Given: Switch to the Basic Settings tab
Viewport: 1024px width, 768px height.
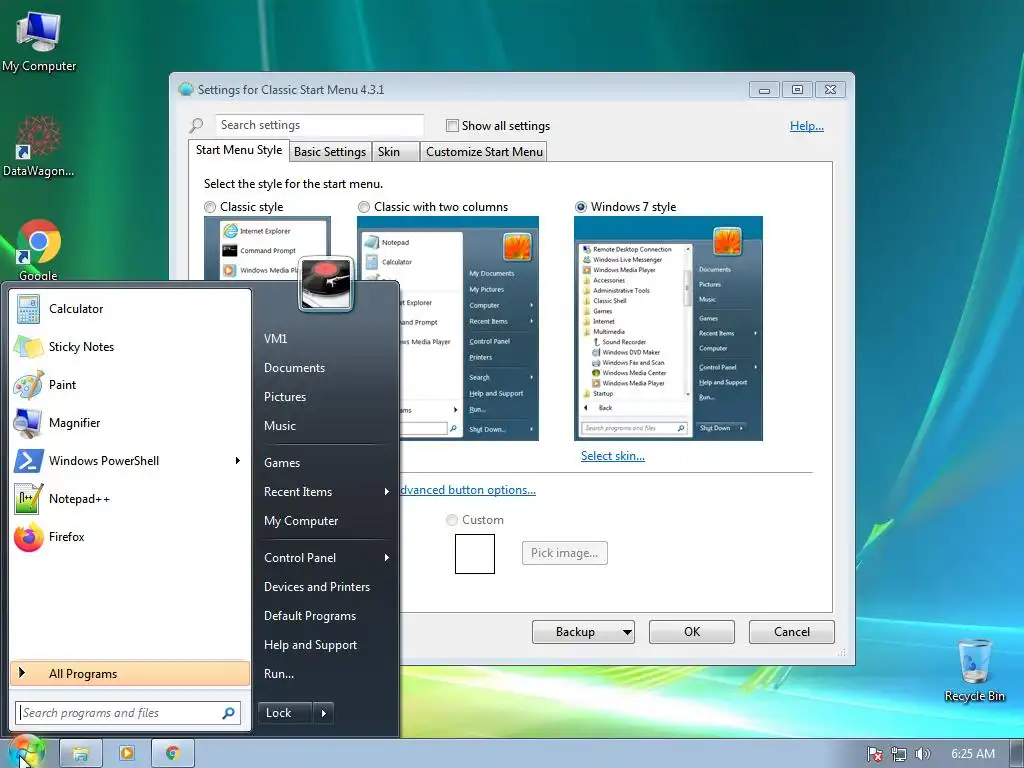Looking at the screenshot, I should coord(330,152).
